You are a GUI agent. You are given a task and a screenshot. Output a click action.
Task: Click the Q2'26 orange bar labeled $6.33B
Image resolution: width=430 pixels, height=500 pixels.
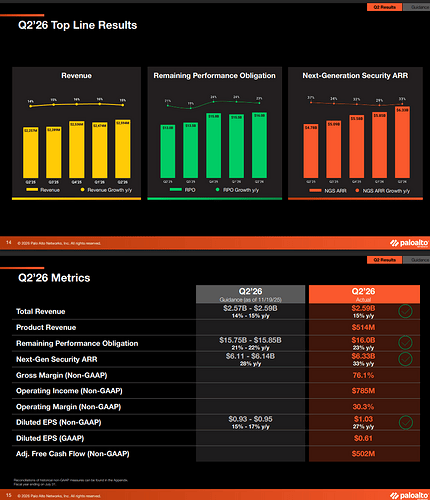click(402, 142)
